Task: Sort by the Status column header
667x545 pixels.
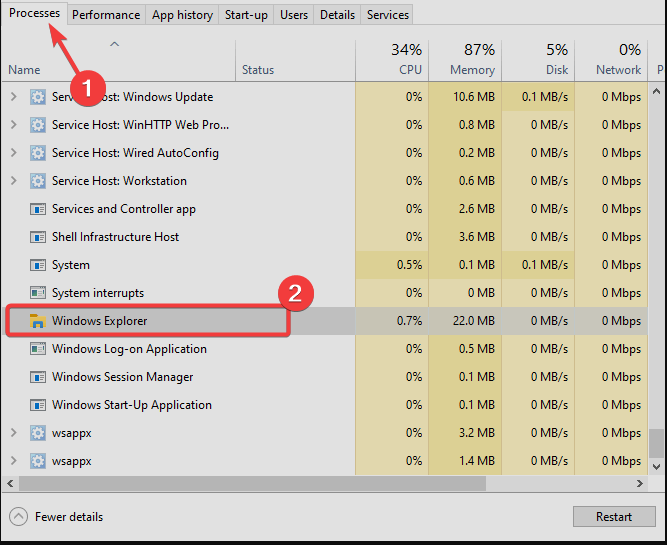Action: (258, 70)
